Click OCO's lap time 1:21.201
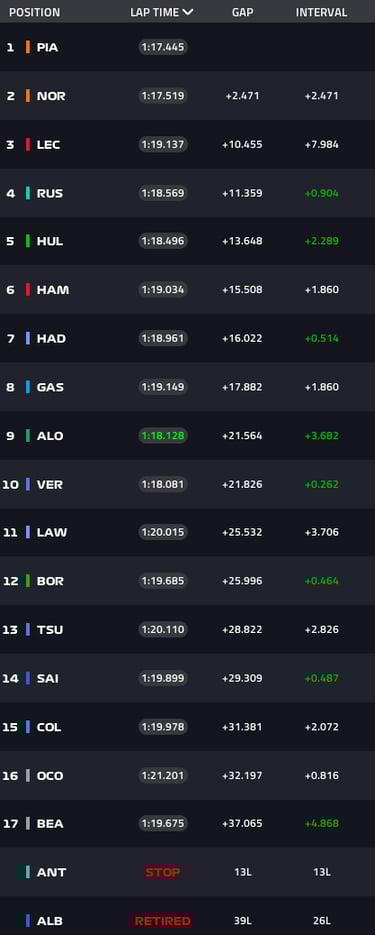This screenshot has height=935, width=375. coord(163,776)
